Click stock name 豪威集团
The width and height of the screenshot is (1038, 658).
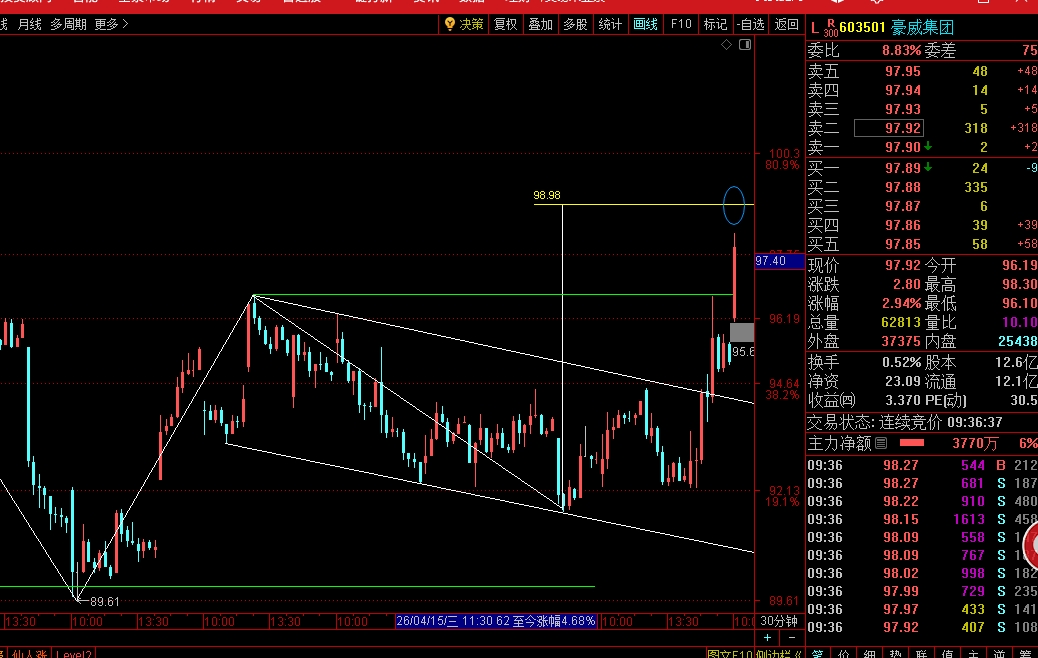(922, 28)
